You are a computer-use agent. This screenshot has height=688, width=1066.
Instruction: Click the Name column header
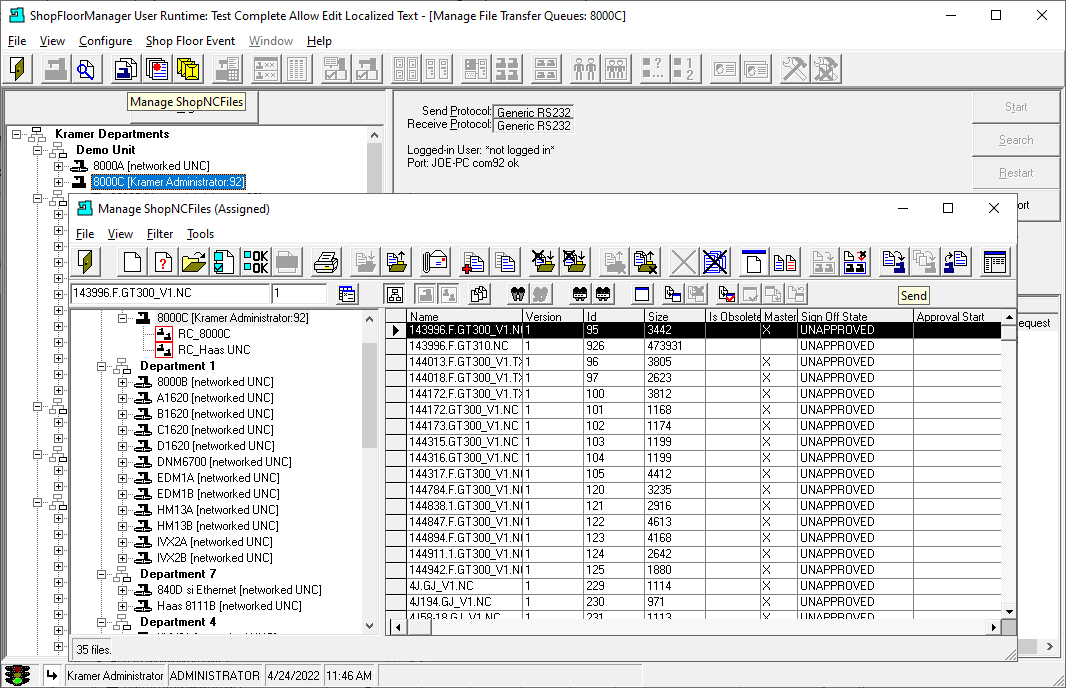465,317
